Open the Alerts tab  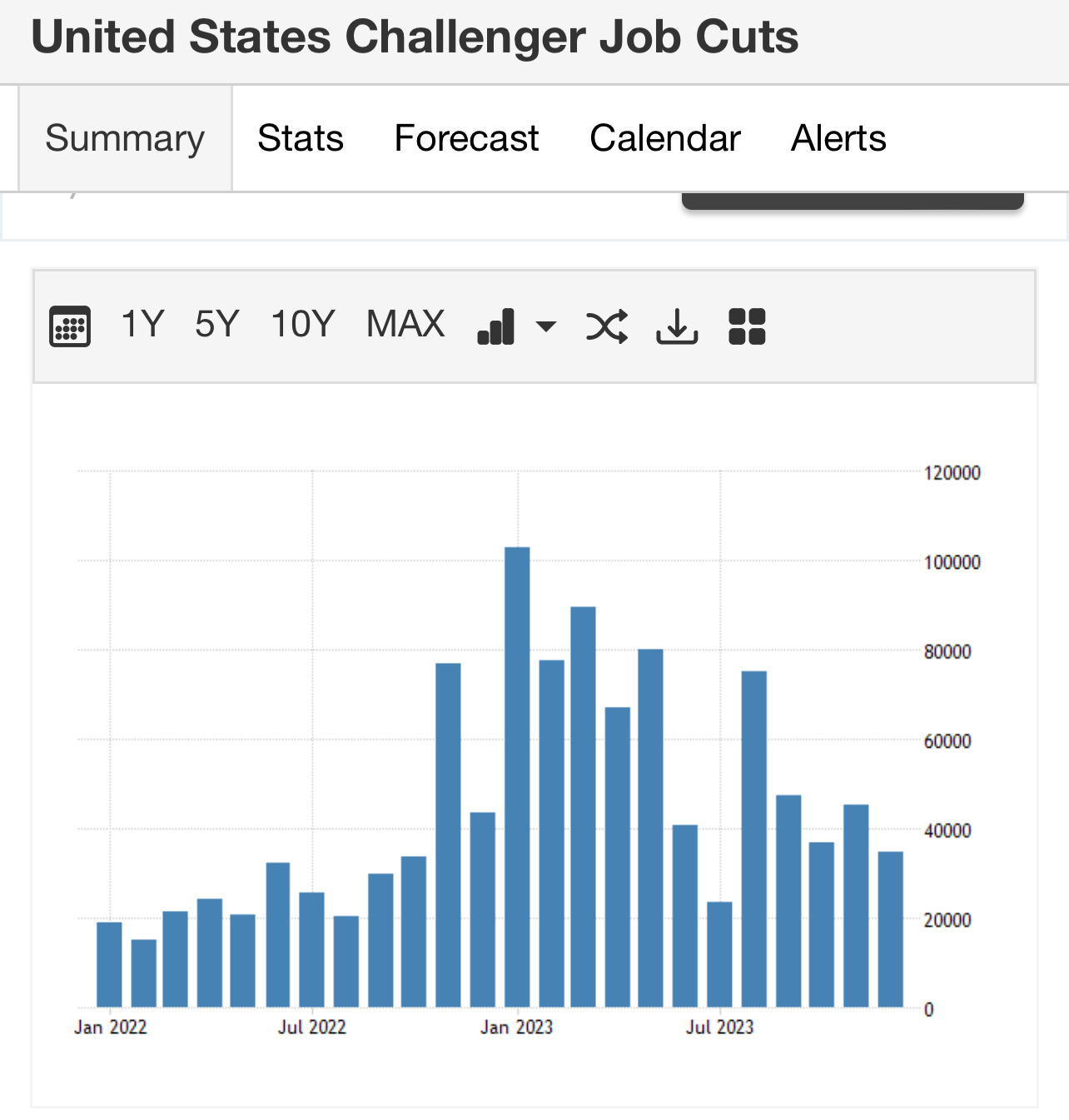(838, 138)
